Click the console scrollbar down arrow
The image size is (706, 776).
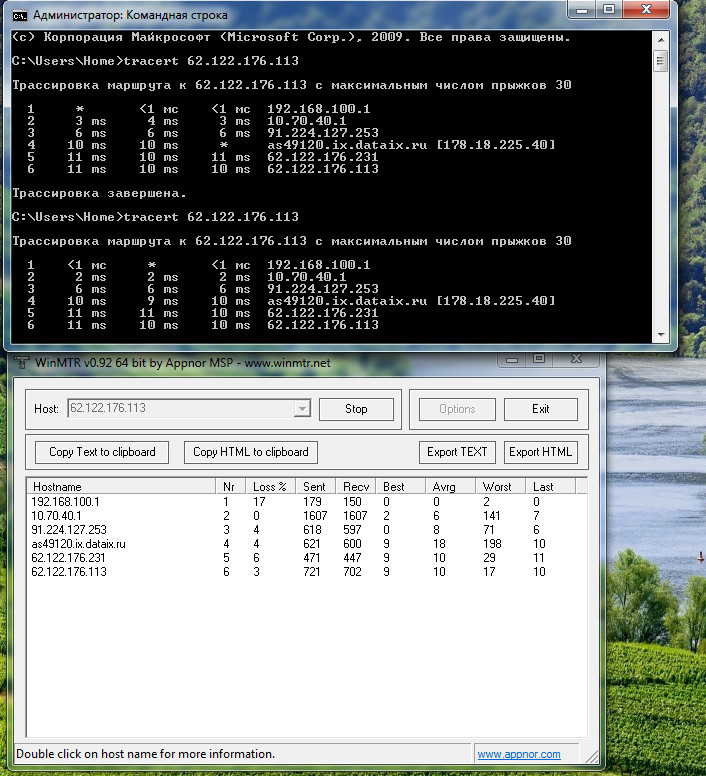click(660, 336)
